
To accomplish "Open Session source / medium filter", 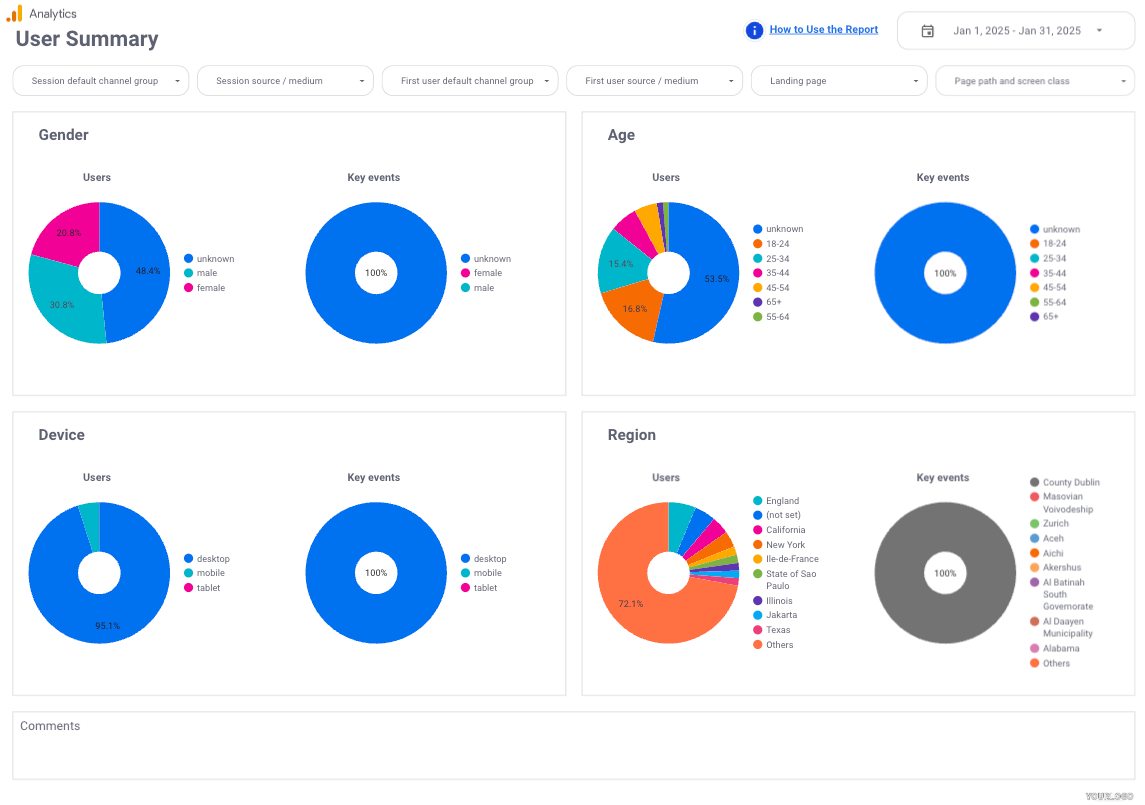I will pyautogui.click(x=285, y=81).
